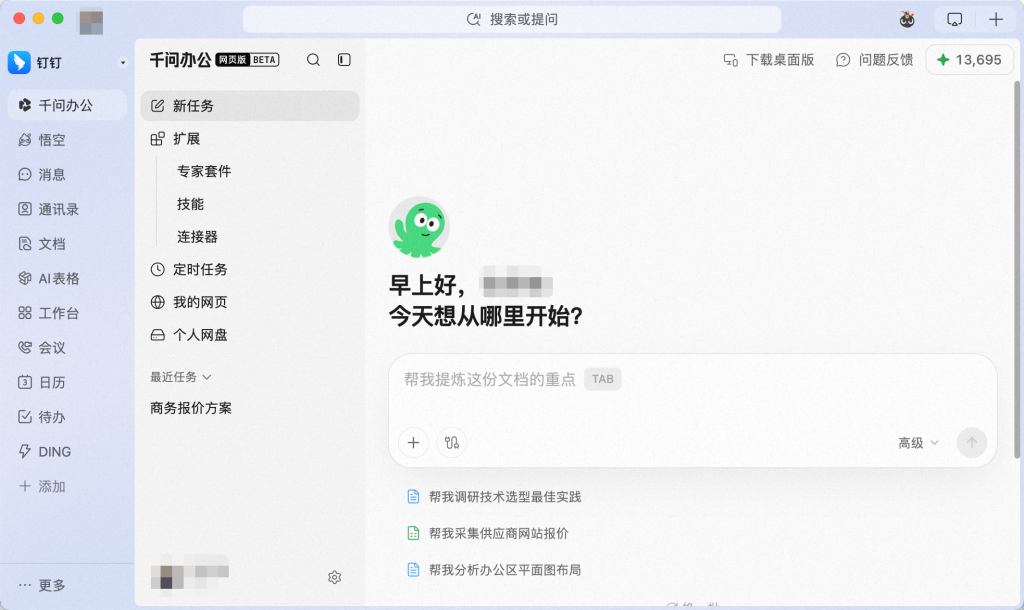Click the TAB hint chip in the input
The height and width of the screenshot is (610, 1024).
pos(603,379)
